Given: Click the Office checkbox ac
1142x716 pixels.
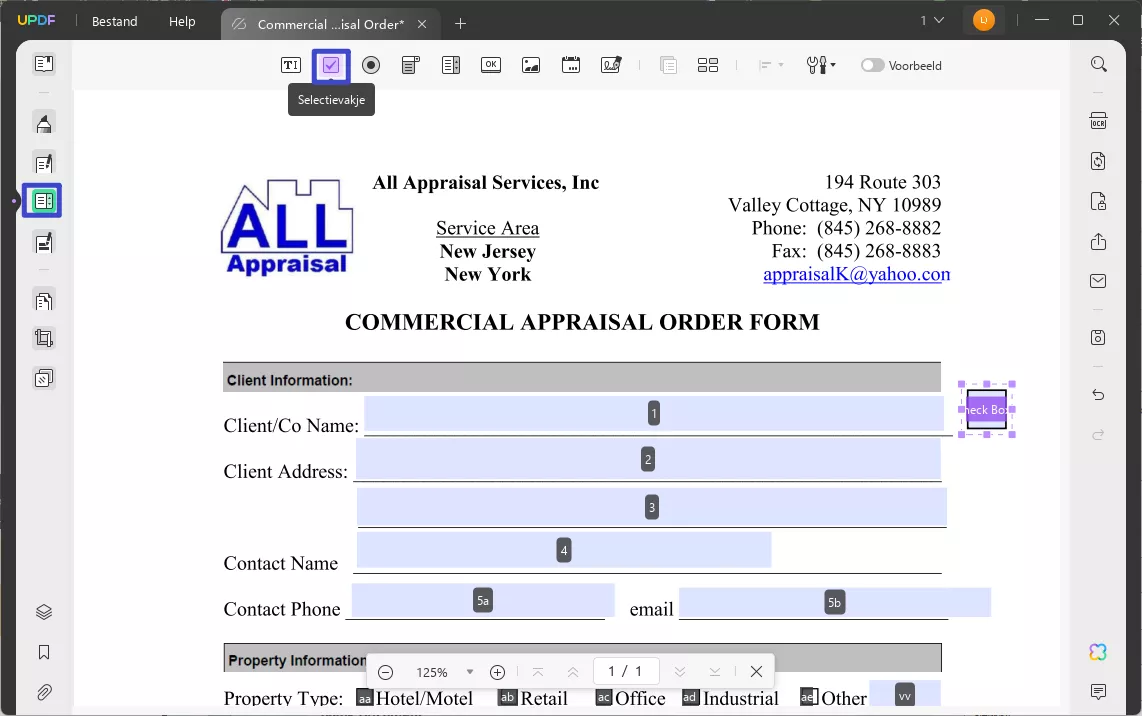Looking at the screenshot, I should point(604,697).
